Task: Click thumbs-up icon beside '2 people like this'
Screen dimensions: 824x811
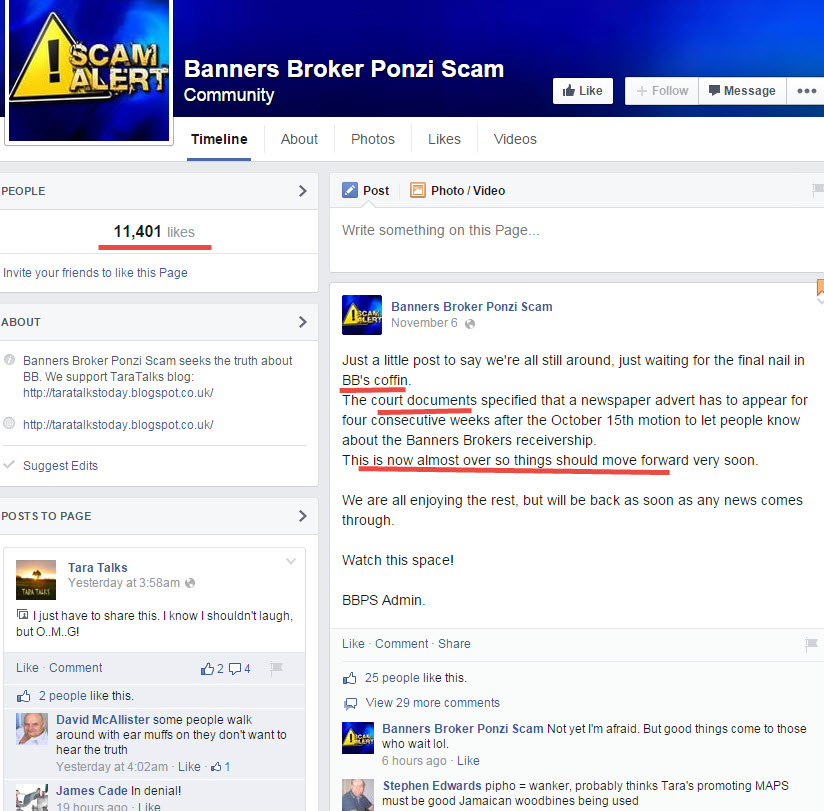Action: coord(24,696)
